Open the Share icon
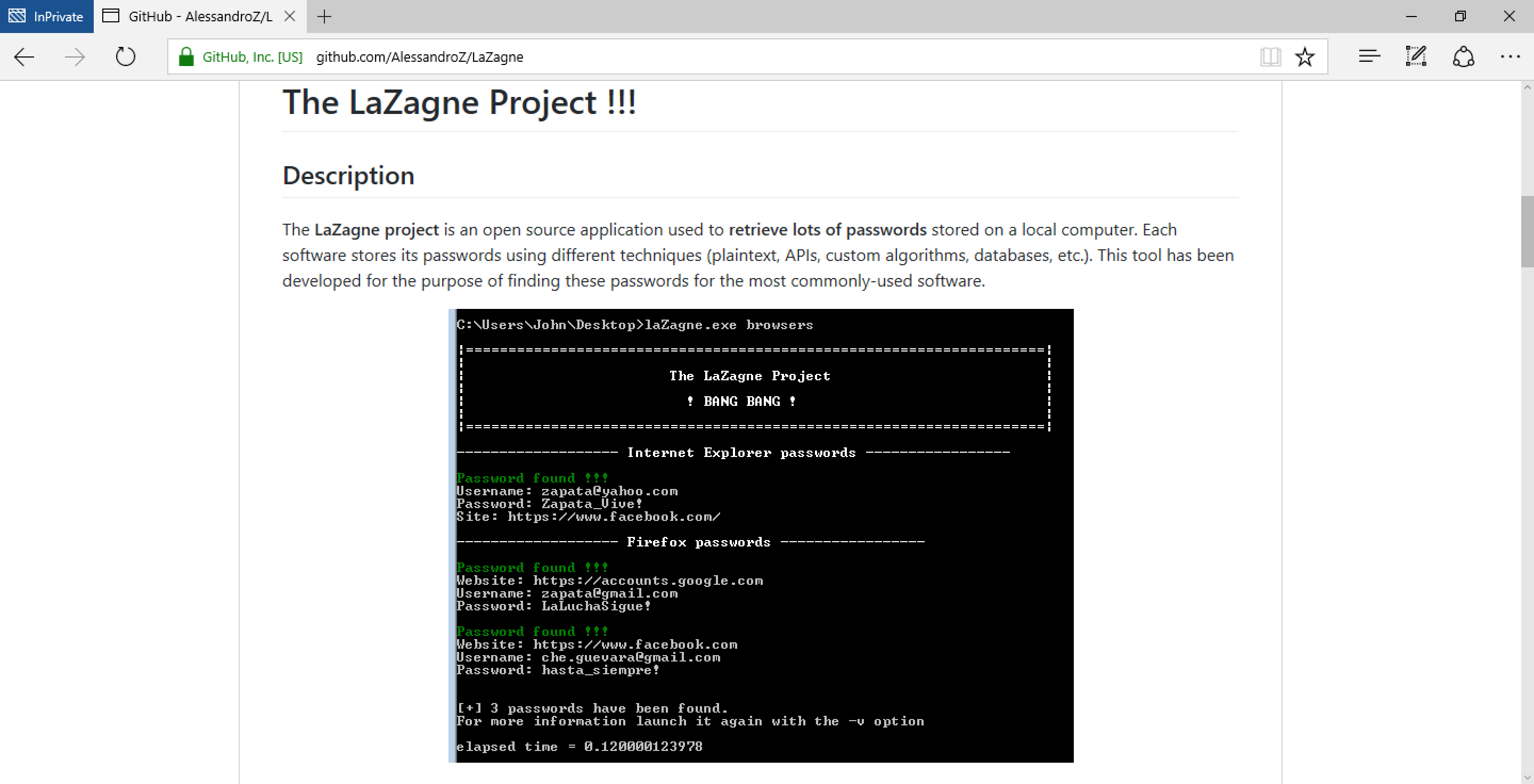 [1464, 56]
